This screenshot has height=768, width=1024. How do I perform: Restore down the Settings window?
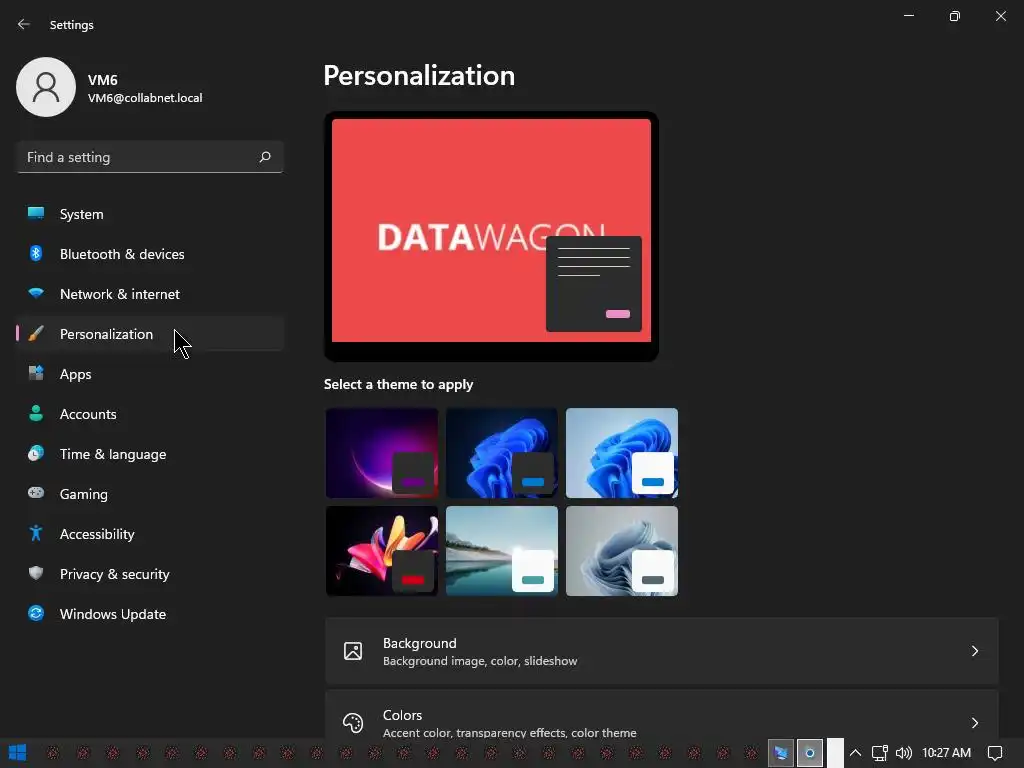click(x=954, y=16)
